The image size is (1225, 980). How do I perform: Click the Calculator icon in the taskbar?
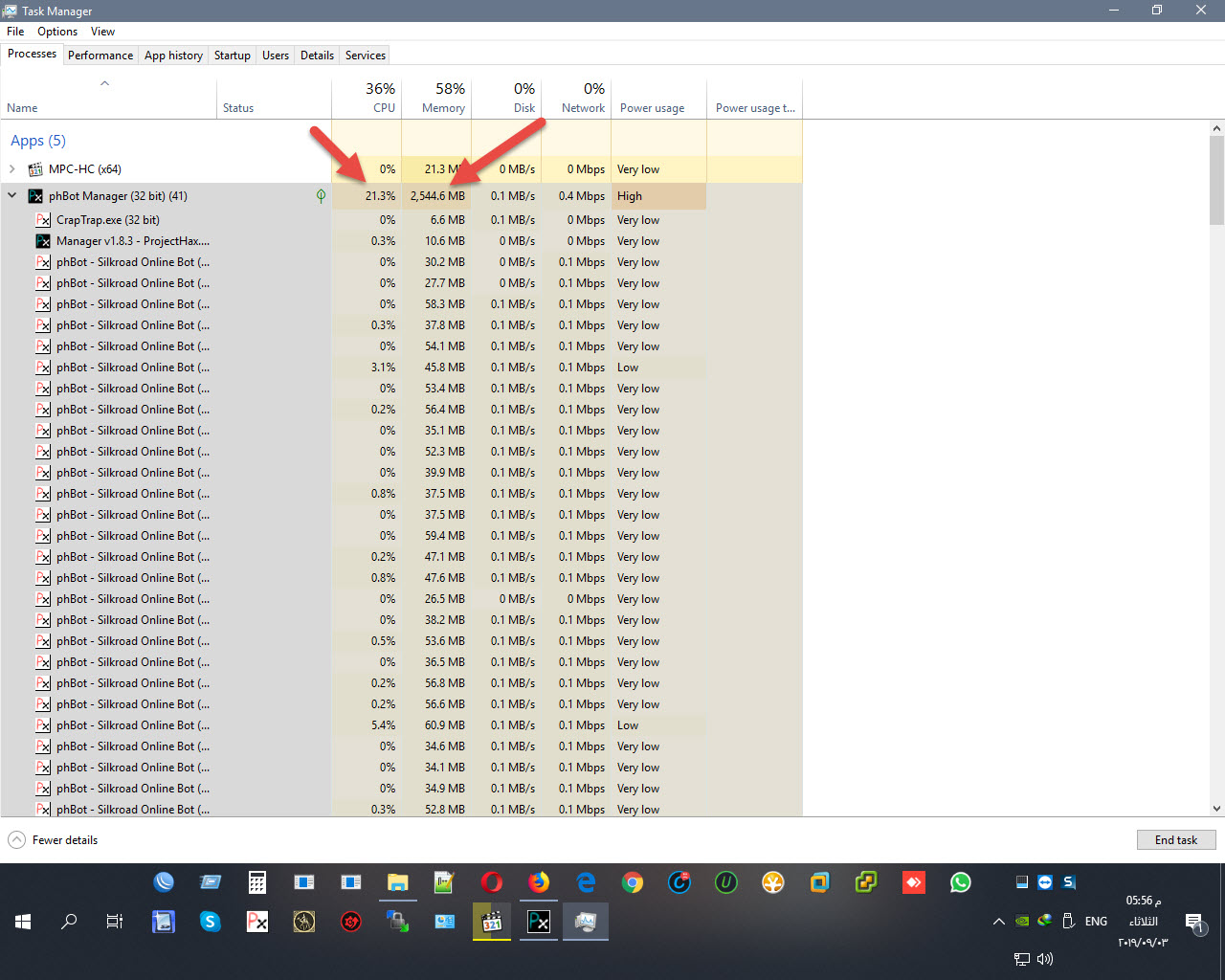tap(256, 882)
